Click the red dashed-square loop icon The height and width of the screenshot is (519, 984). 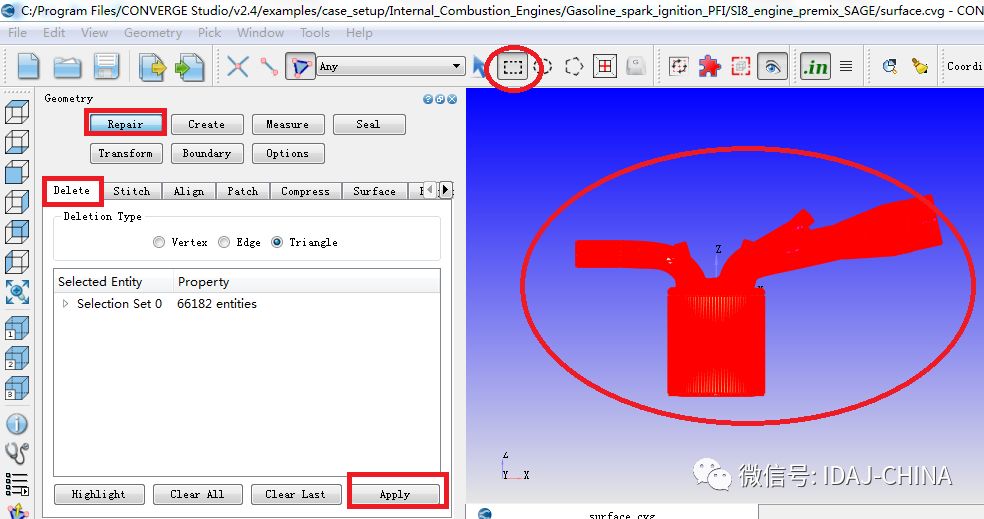678,66
